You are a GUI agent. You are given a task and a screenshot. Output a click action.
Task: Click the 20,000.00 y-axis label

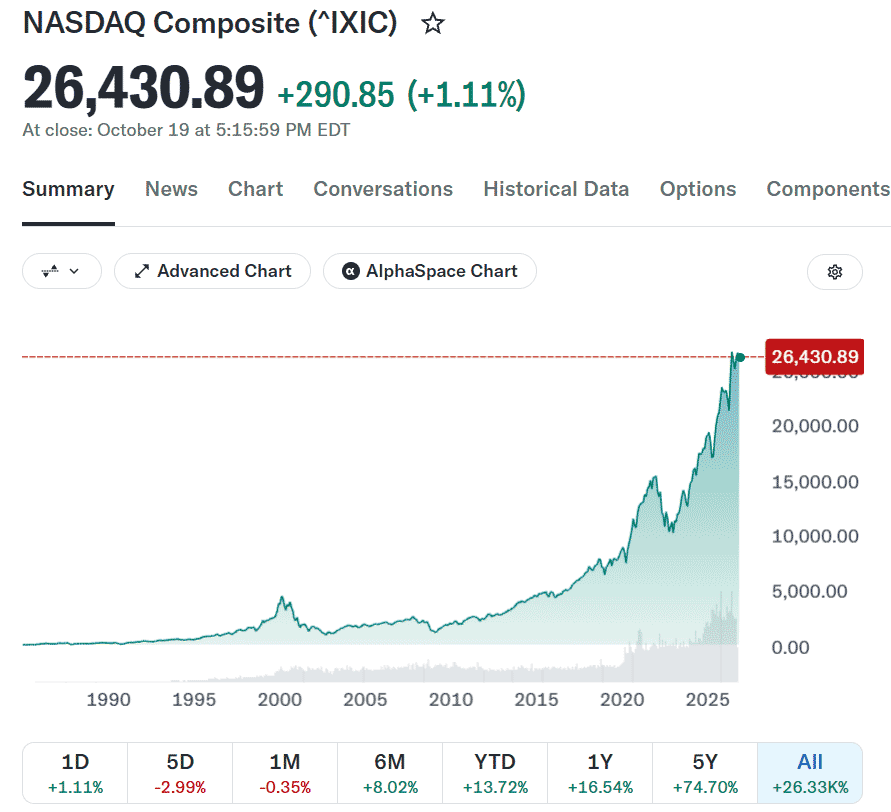click(x=815, y=426)
